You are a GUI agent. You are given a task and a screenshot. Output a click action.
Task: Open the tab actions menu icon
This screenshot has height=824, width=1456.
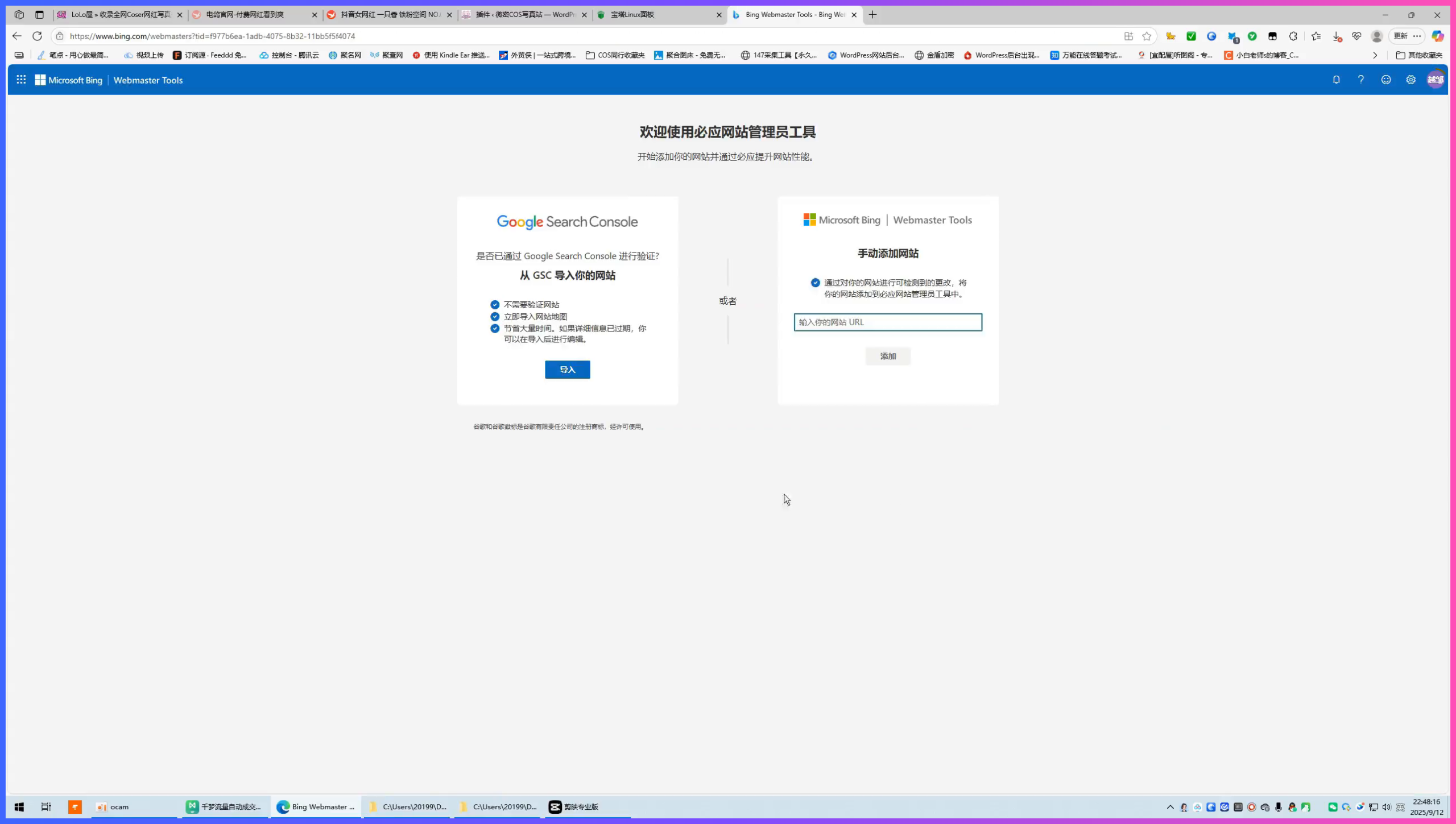tap(39, 15)
